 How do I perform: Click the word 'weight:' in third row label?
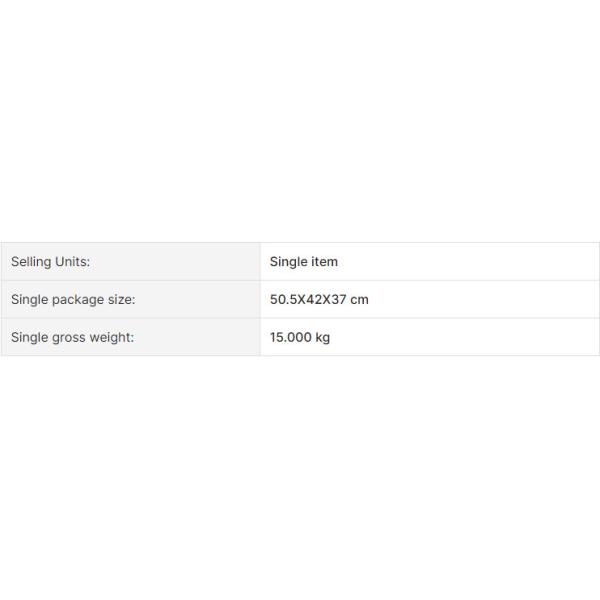[x=110, y=338]
